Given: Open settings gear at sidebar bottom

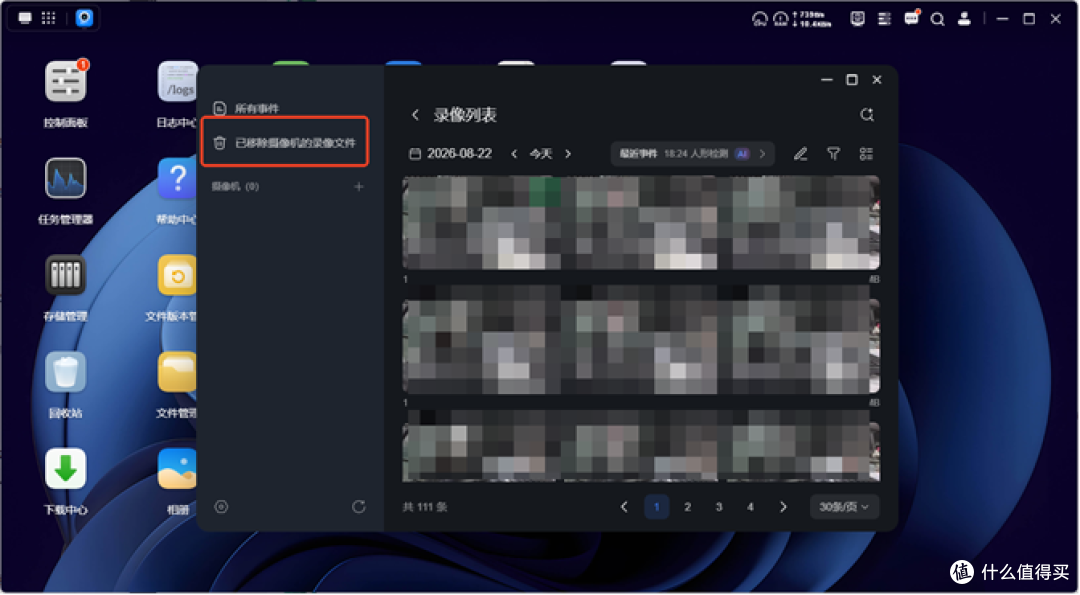Looking at the screenshot, I should (x=221, y=508).
